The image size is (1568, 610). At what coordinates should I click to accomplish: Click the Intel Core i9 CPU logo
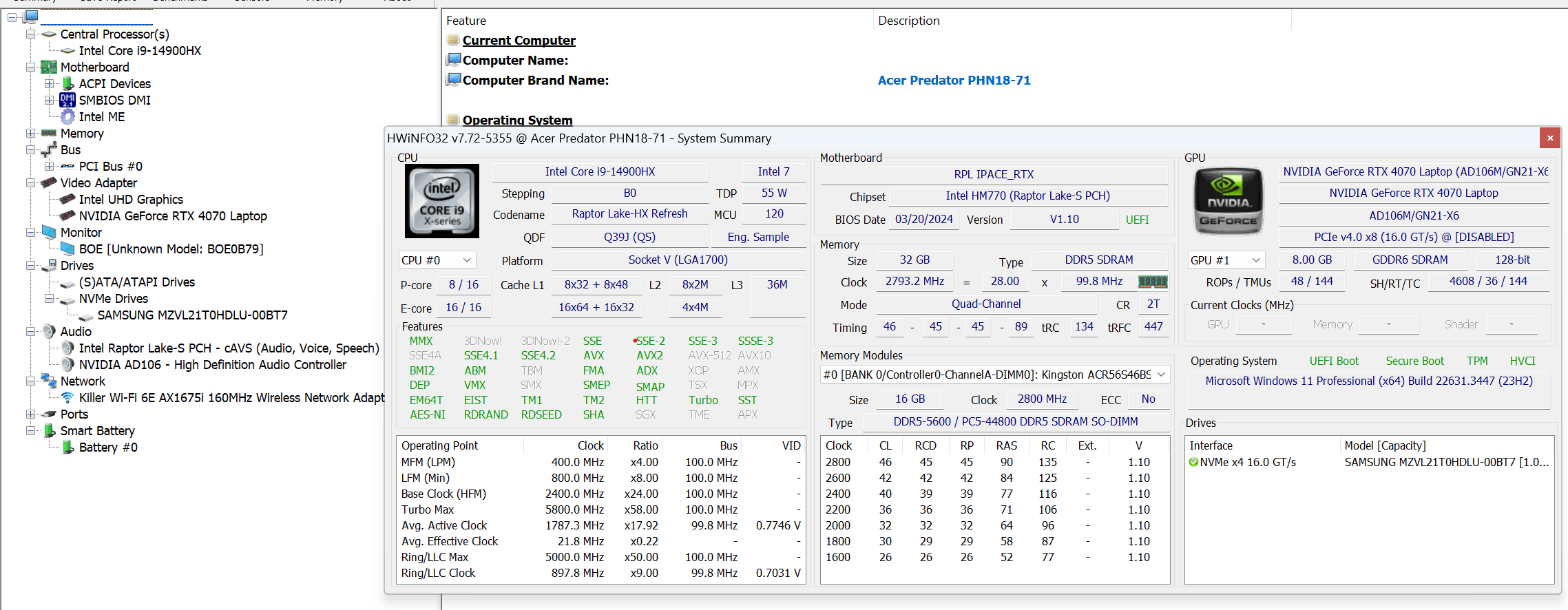point(442,201)
